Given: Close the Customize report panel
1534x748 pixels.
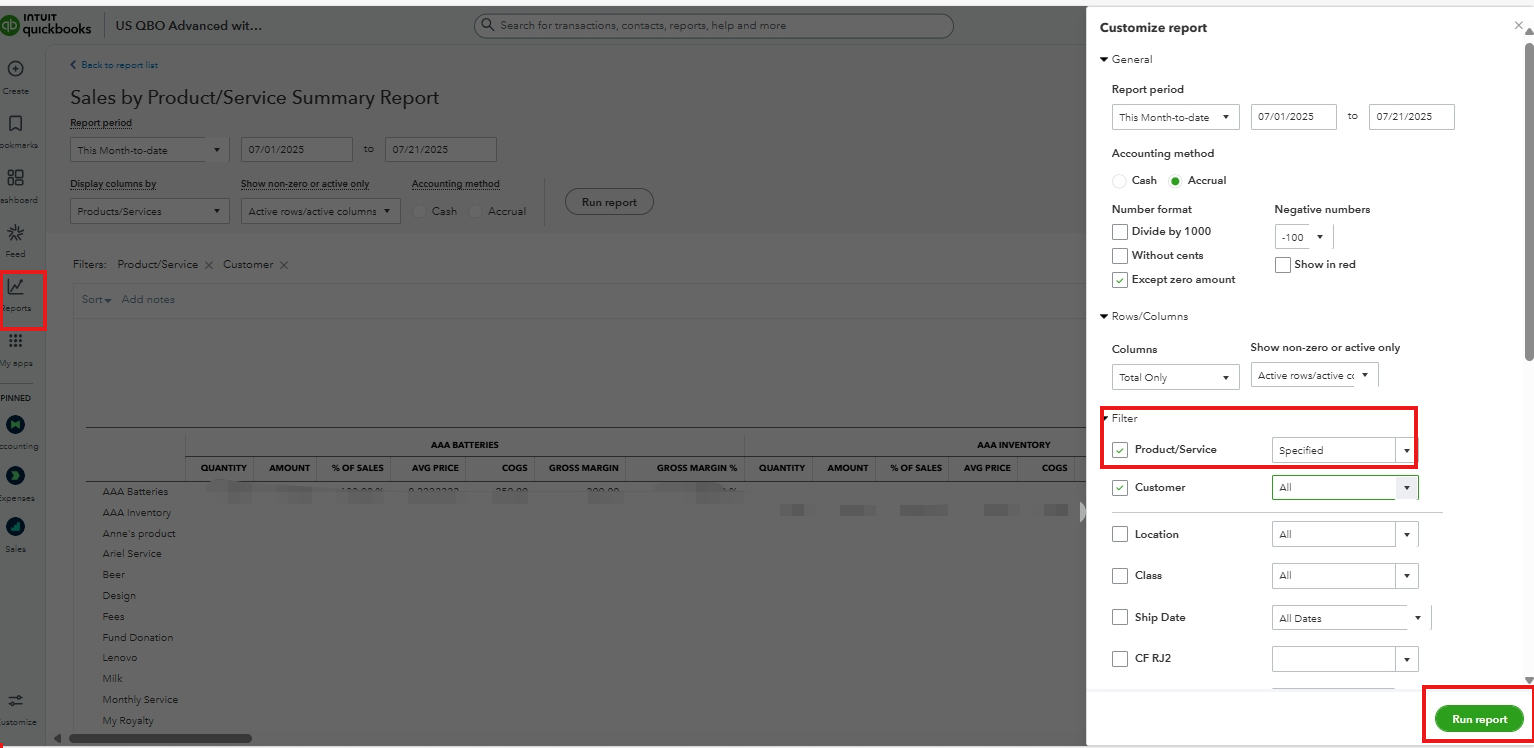Looking at the screenshot, I should pyautogui.click(x=1519, y=25).
